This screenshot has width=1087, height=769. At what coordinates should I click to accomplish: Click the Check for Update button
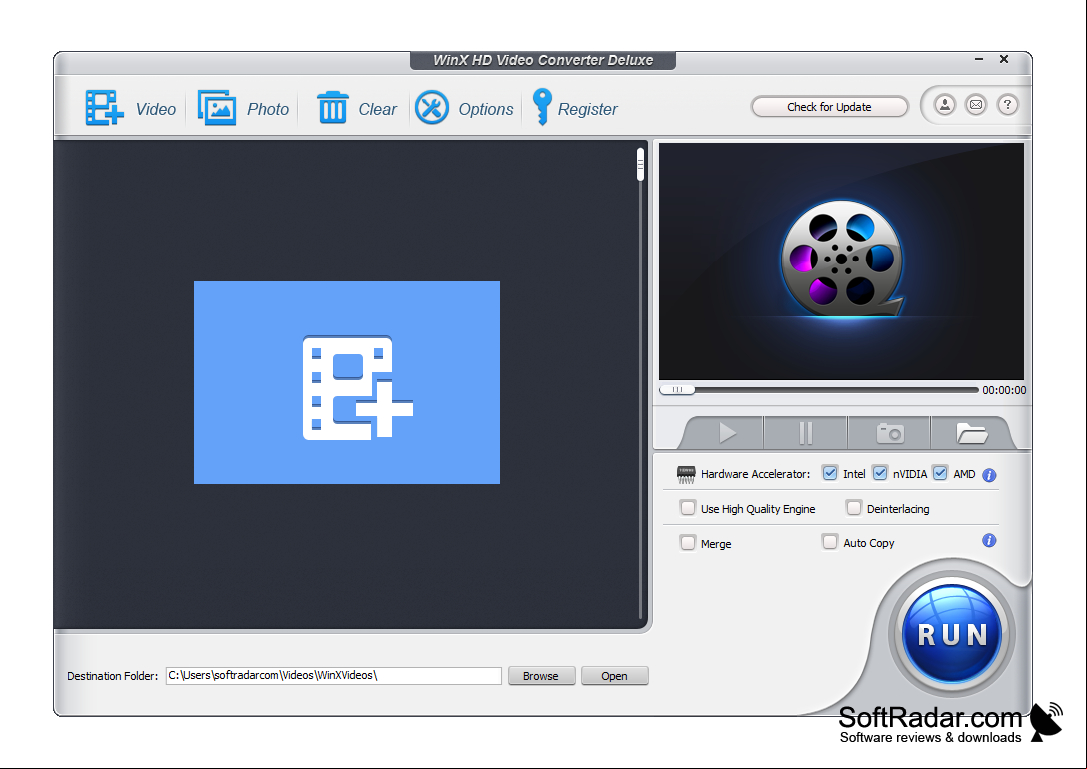[x=829, y=107]
